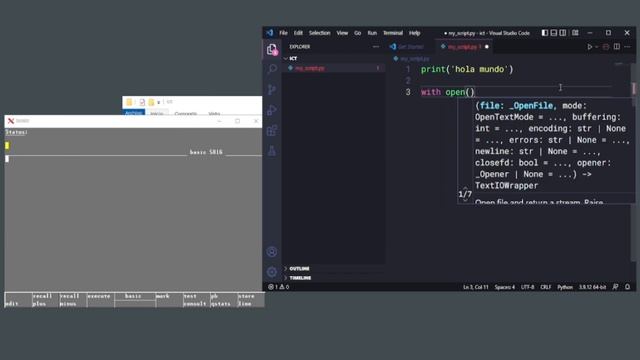
Task: Click the execute softkey
Action: (100, 300)
